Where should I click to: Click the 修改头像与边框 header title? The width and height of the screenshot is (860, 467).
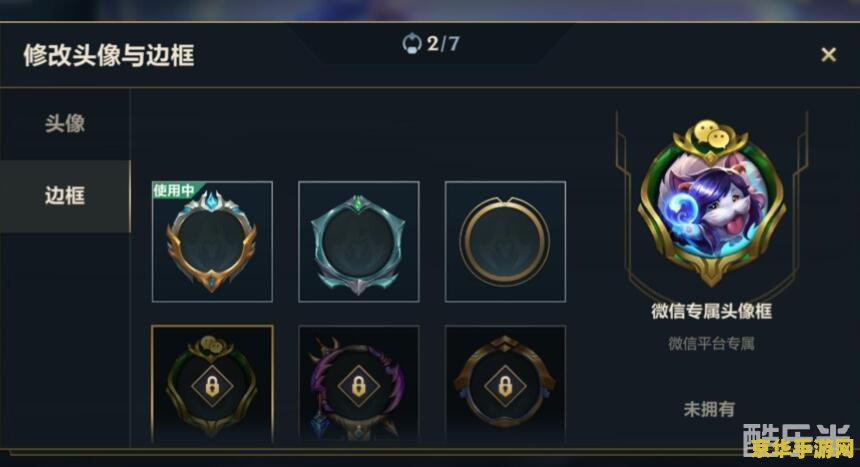click(x=109, y=55)
